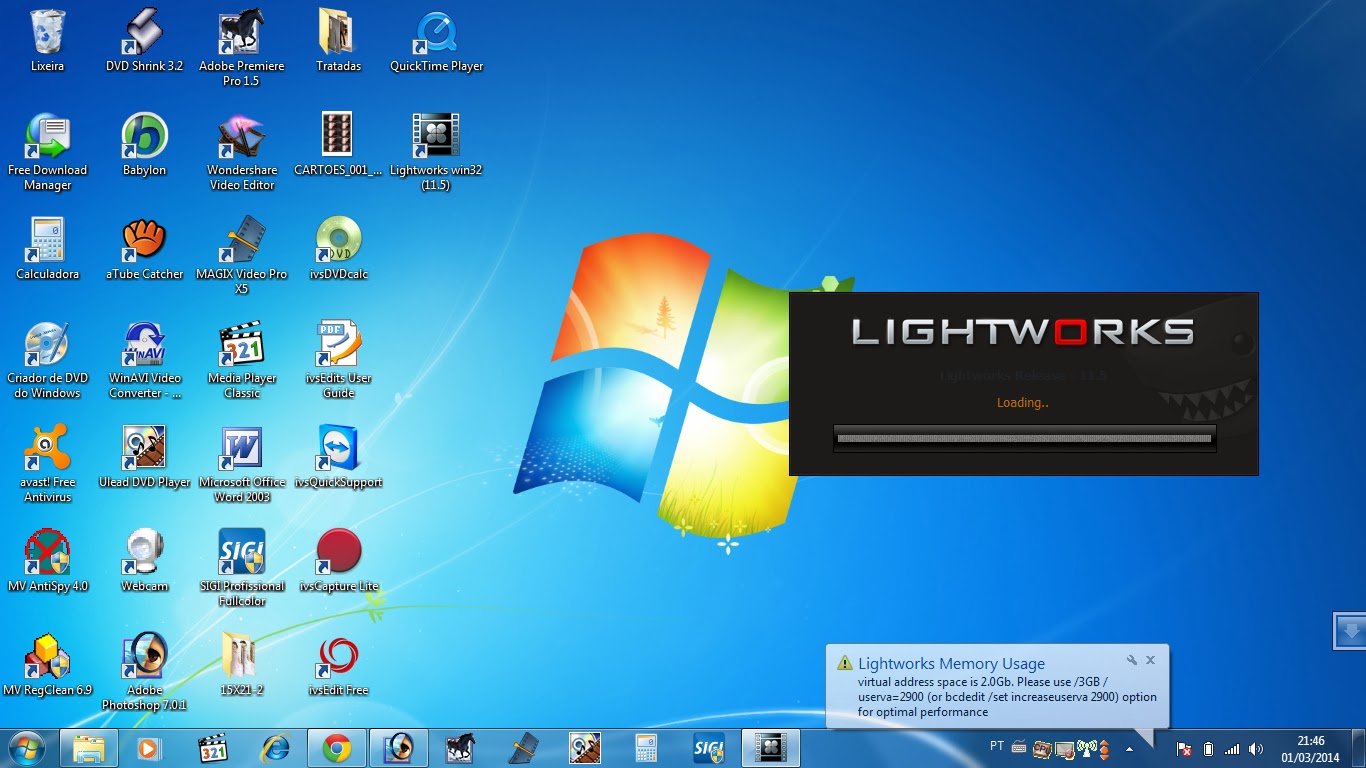Select the Lixeira recycle bin icon
1366x768 pixels.
pos(47,41)
